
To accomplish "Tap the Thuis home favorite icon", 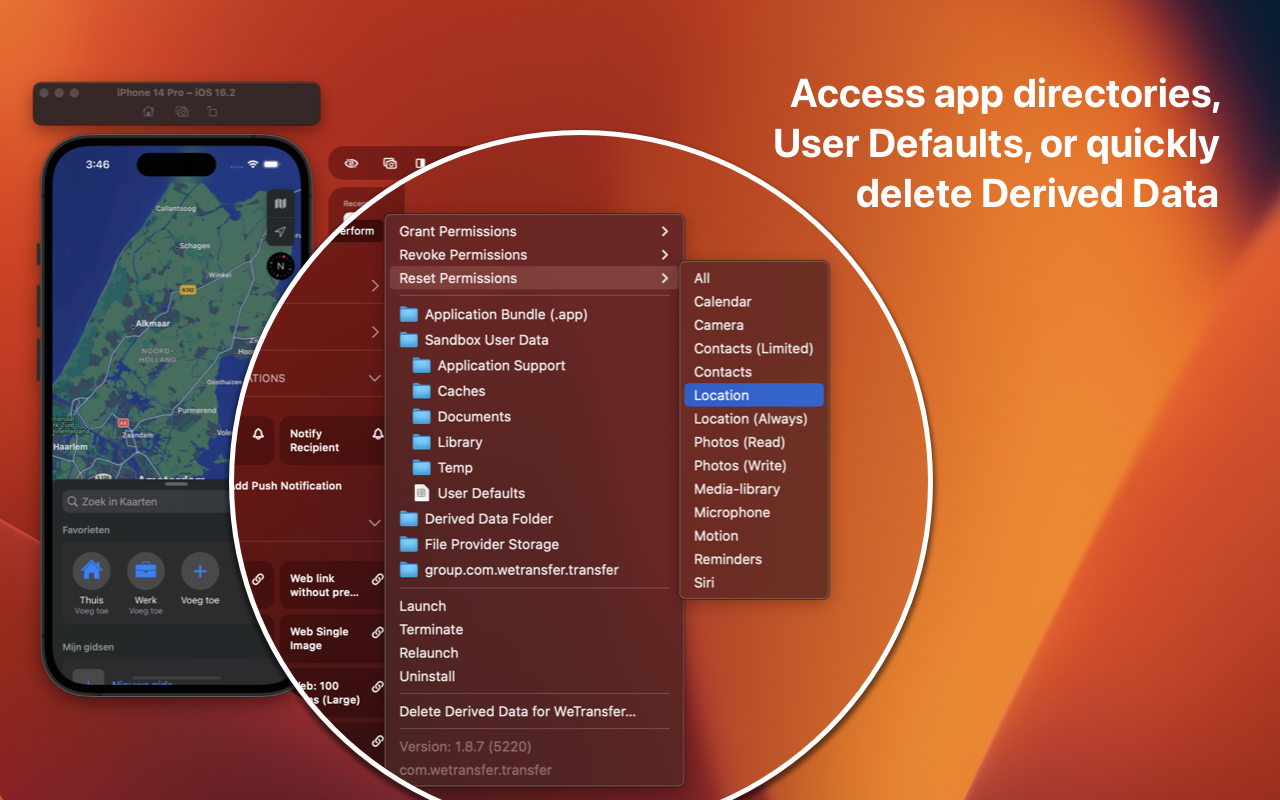I will (91, 571).
